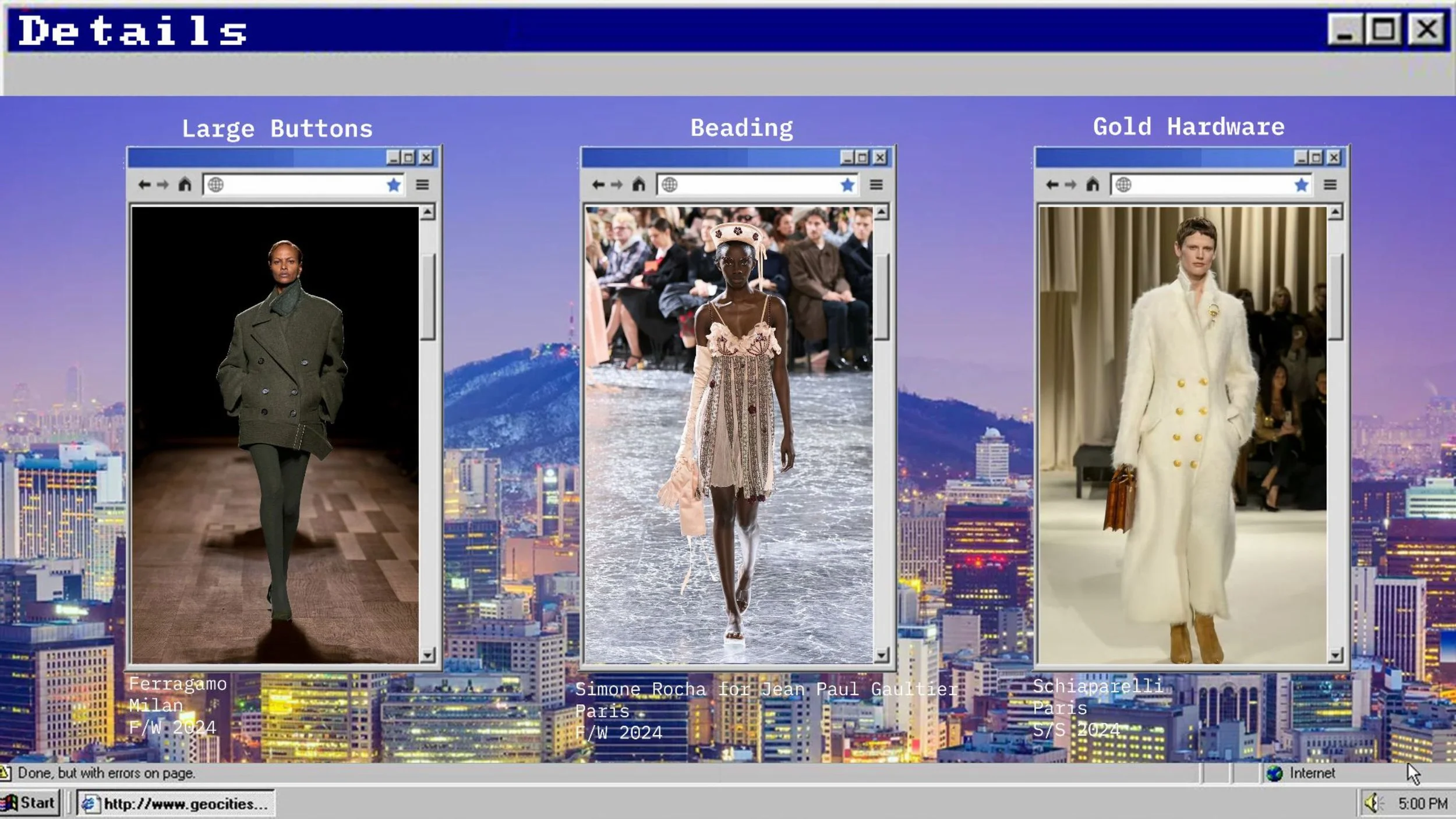The height and width of the screenshot is (819, 1456).
Task: Click bookmark star in Gold Hardware browser
Action: (1302, 185)
